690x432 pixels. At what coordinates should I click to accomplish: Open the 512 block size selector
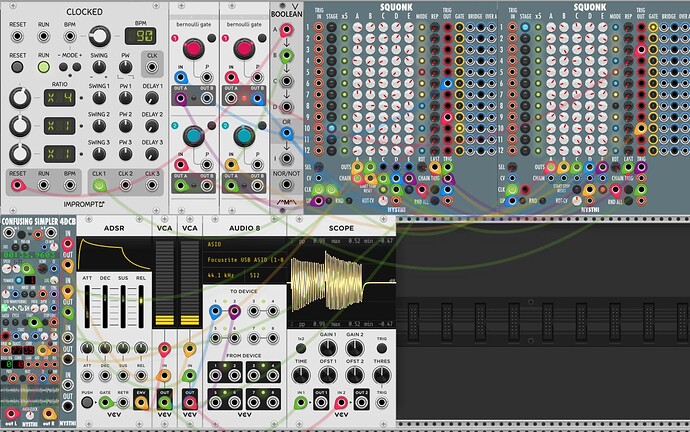click(x=265, y=275)
